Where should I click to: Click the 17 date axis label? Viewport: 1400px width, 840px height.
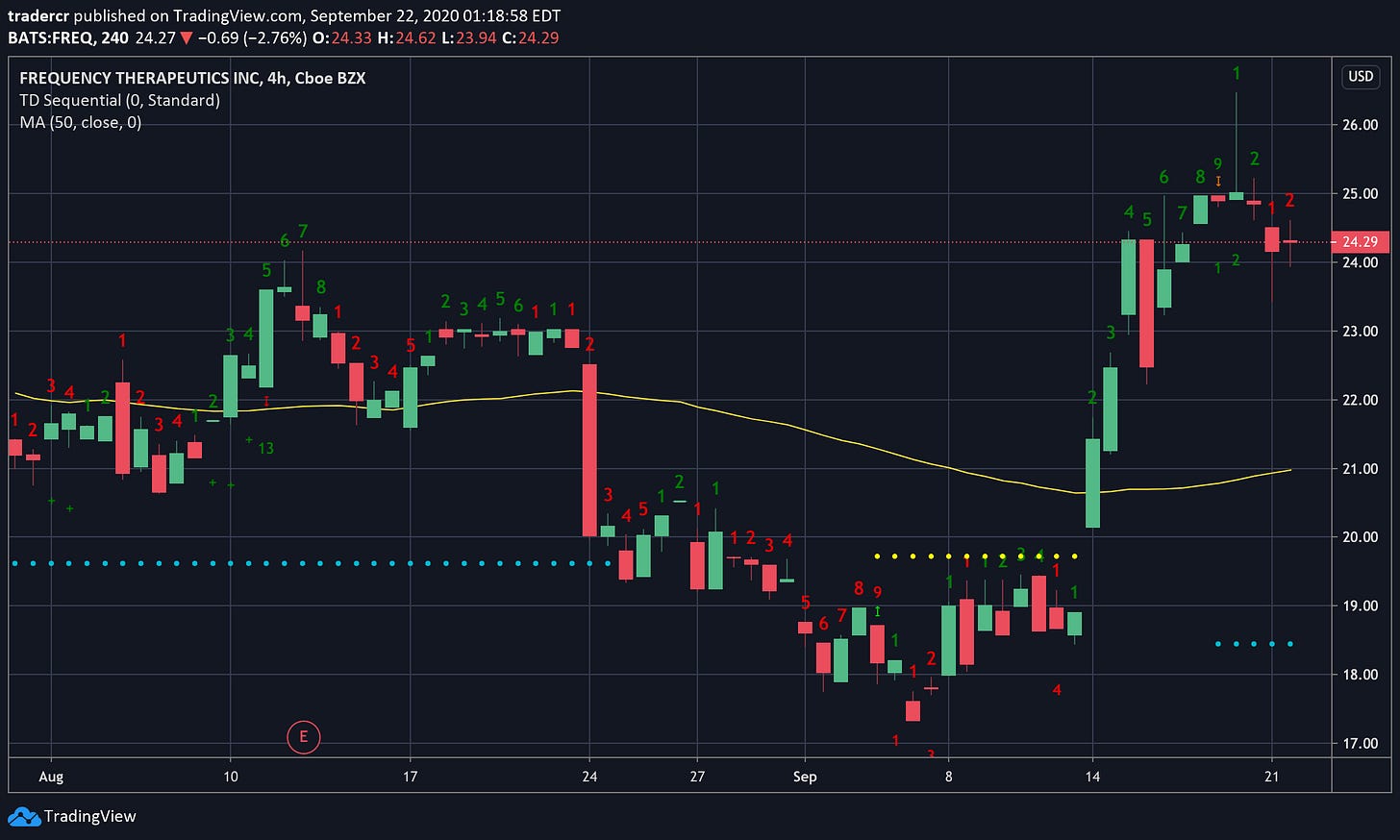click(x=410, y=777)
